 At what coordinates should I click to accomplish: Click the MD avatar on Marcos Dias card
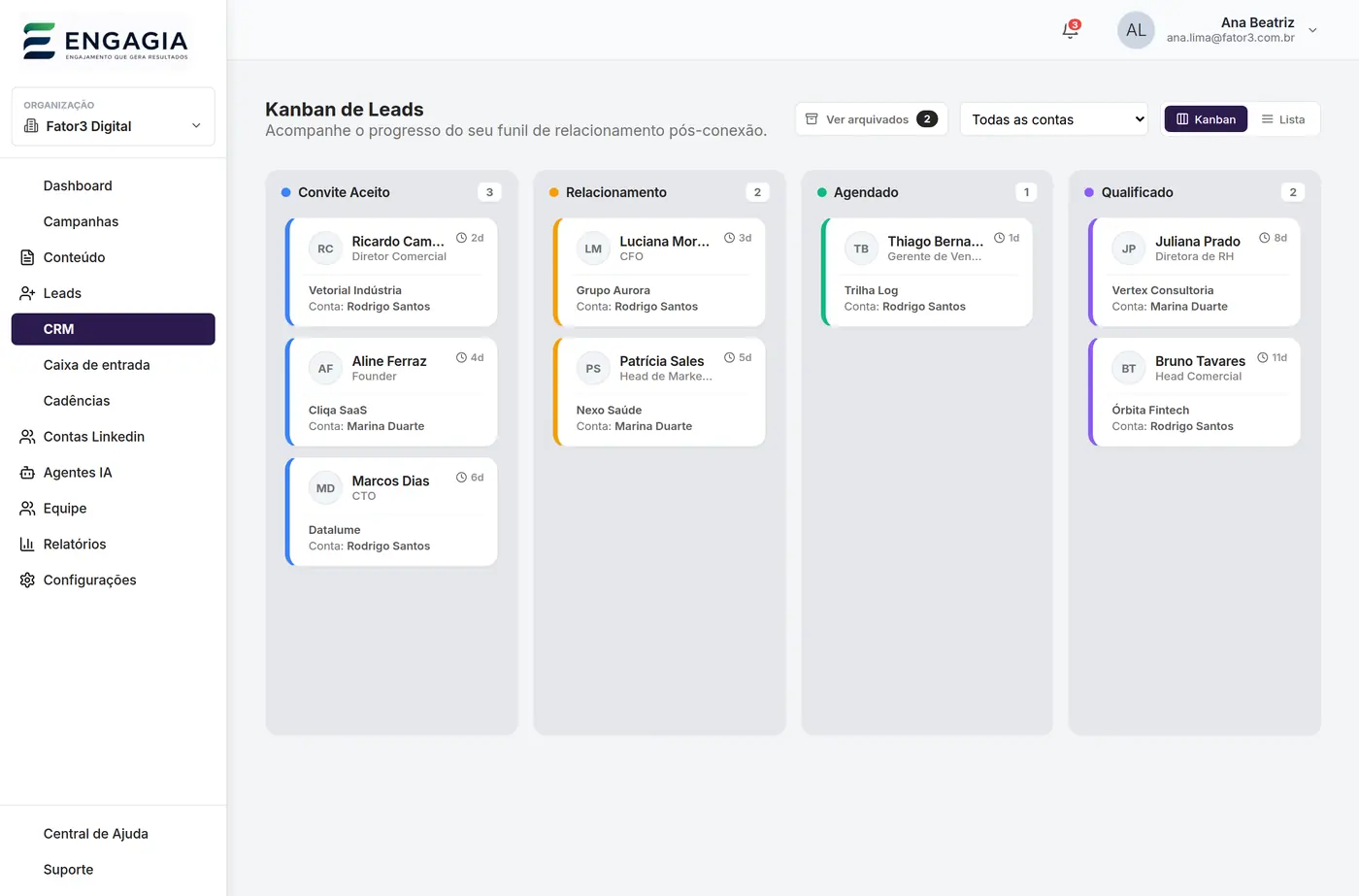tap(325, 488)
